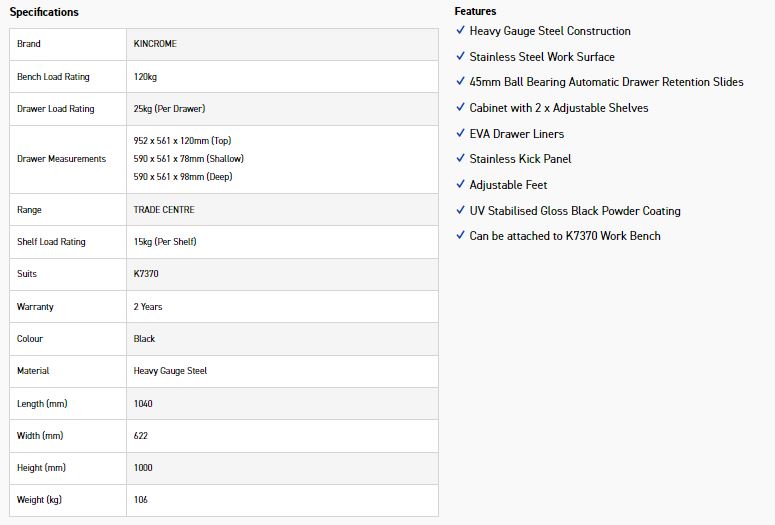Click the checkmark next to Stainless Kick Panel

(x=460, y=158)
